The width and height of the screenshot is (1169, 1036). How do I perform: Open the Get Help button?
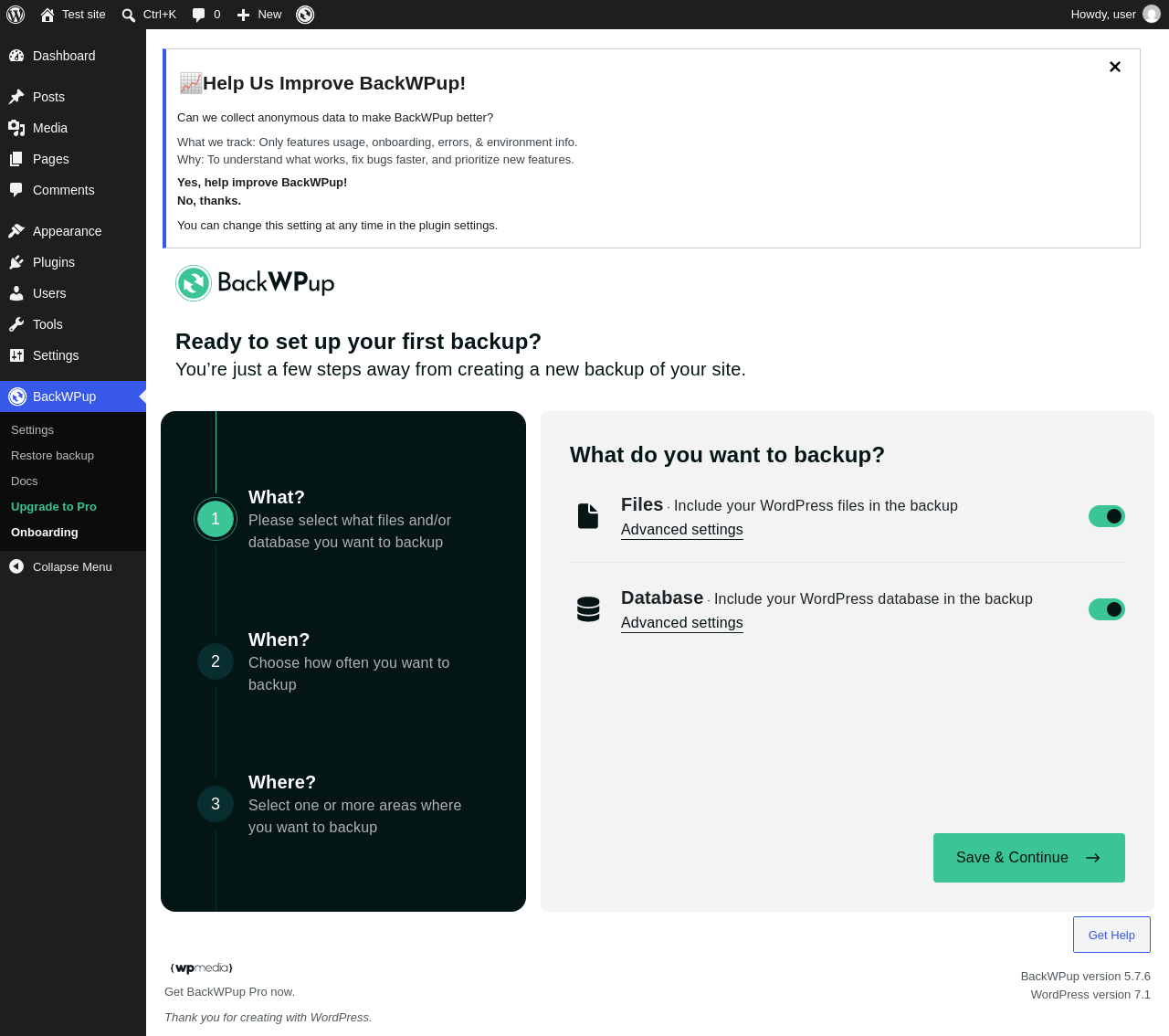tap(1111, 935)
